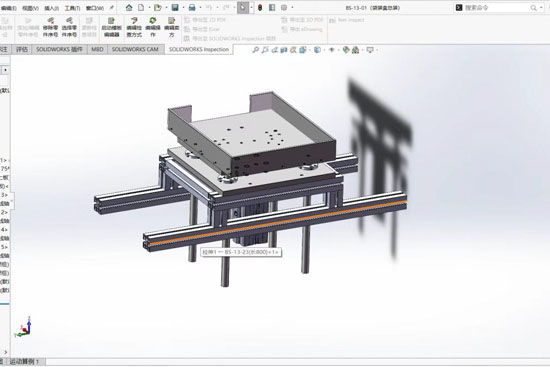Click the Edit Appearance color ball icon
Screen dimensions: 550x367
[x=346, y=50]
